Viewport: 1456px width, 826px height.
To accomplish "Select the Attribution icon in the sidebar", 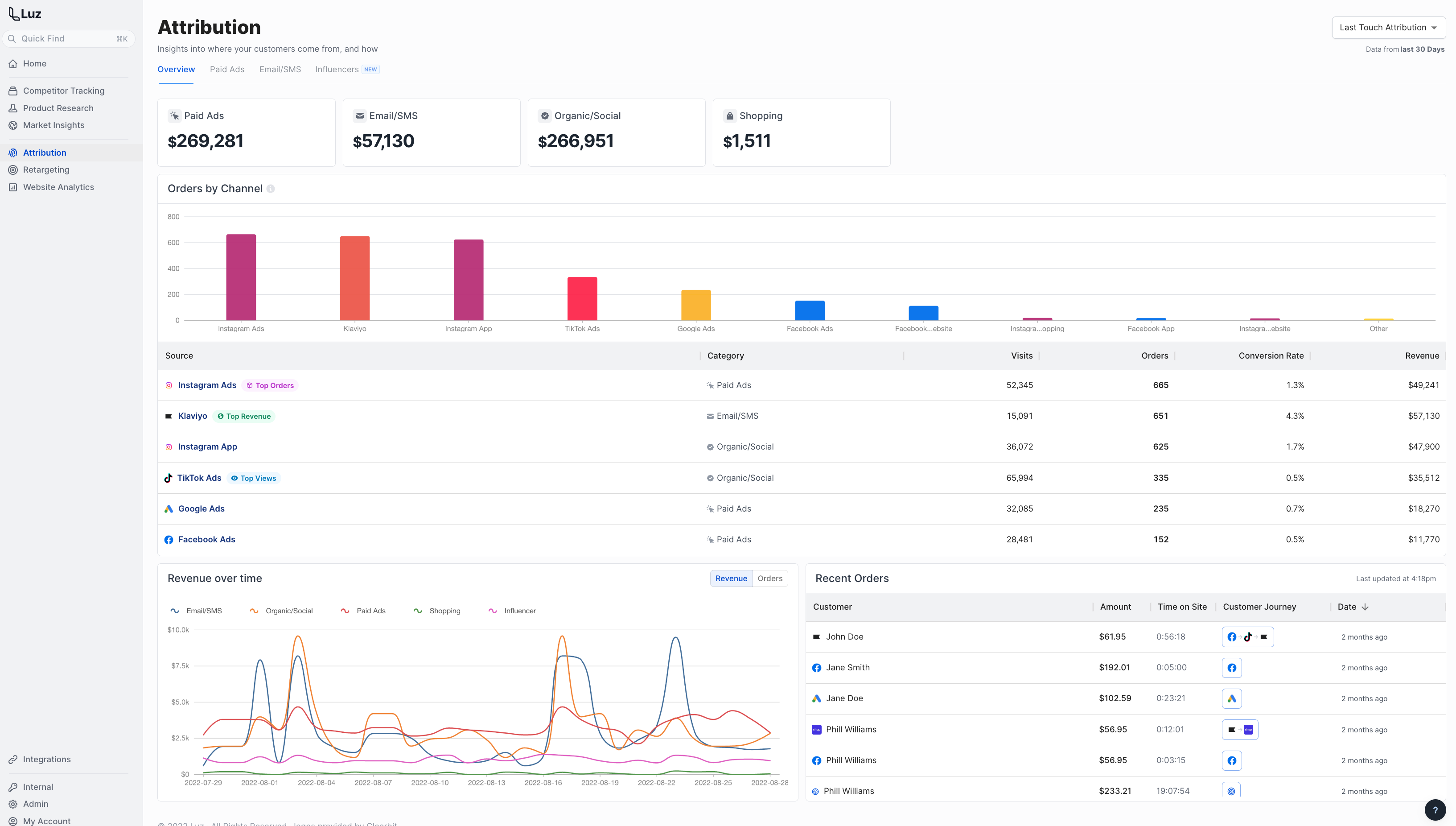I will [x=12, y=152].
